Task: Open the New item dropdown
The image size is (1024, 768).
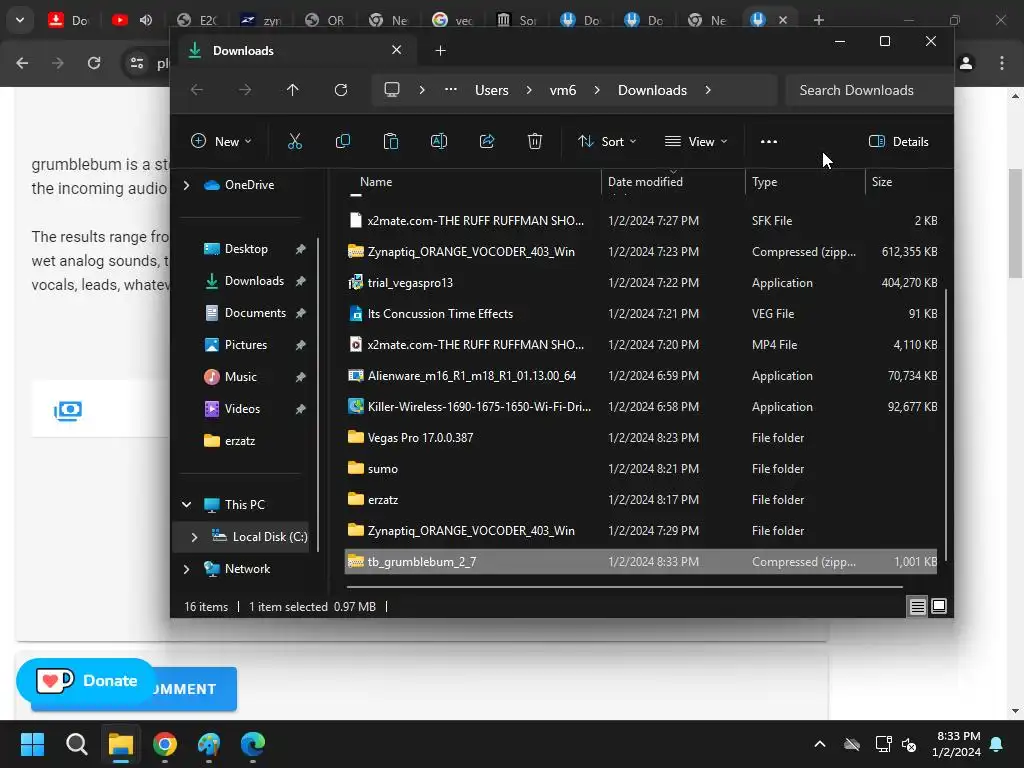Action: (x=221, y=141)
